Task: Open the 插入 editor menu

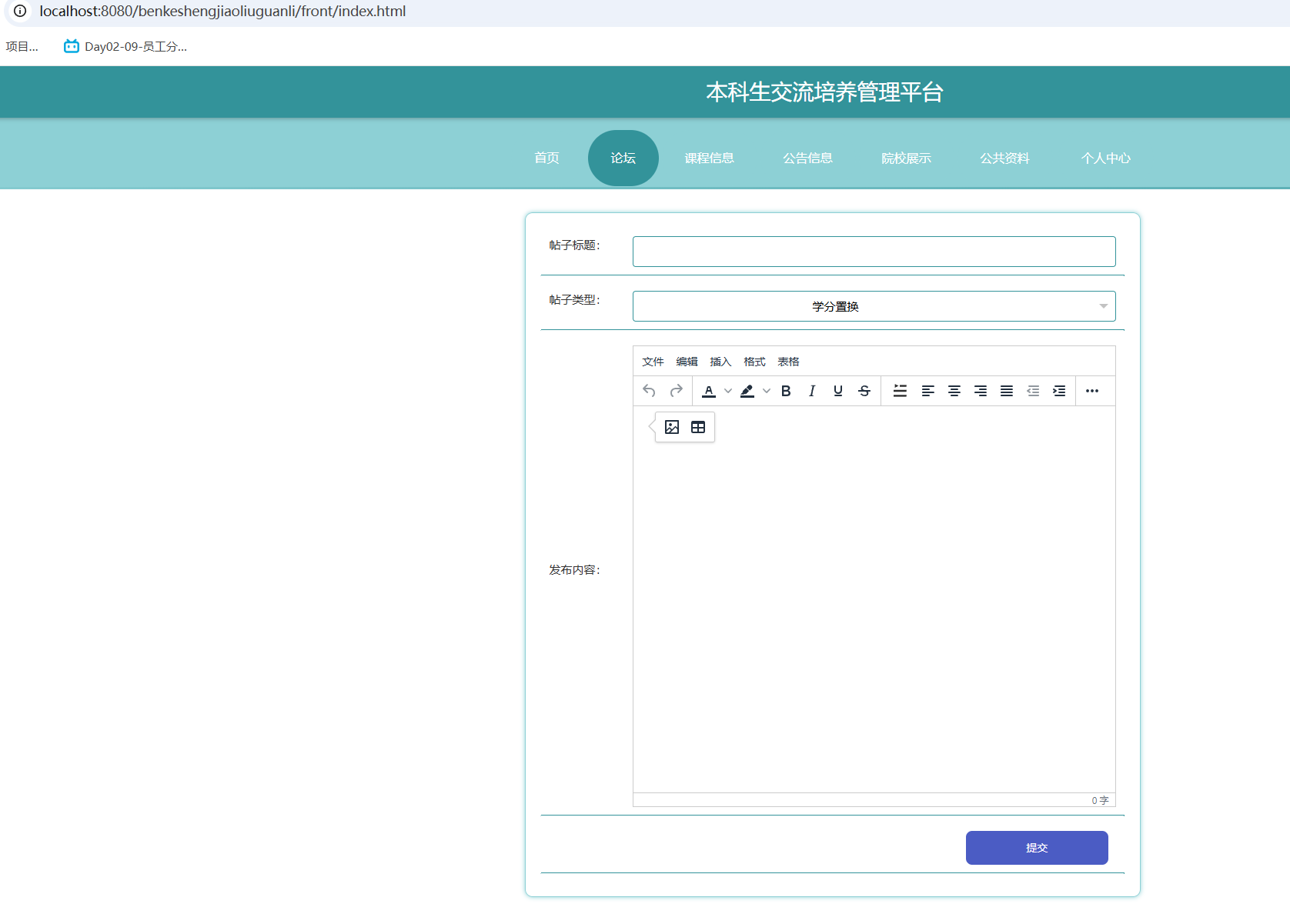Action: (720, 362)
